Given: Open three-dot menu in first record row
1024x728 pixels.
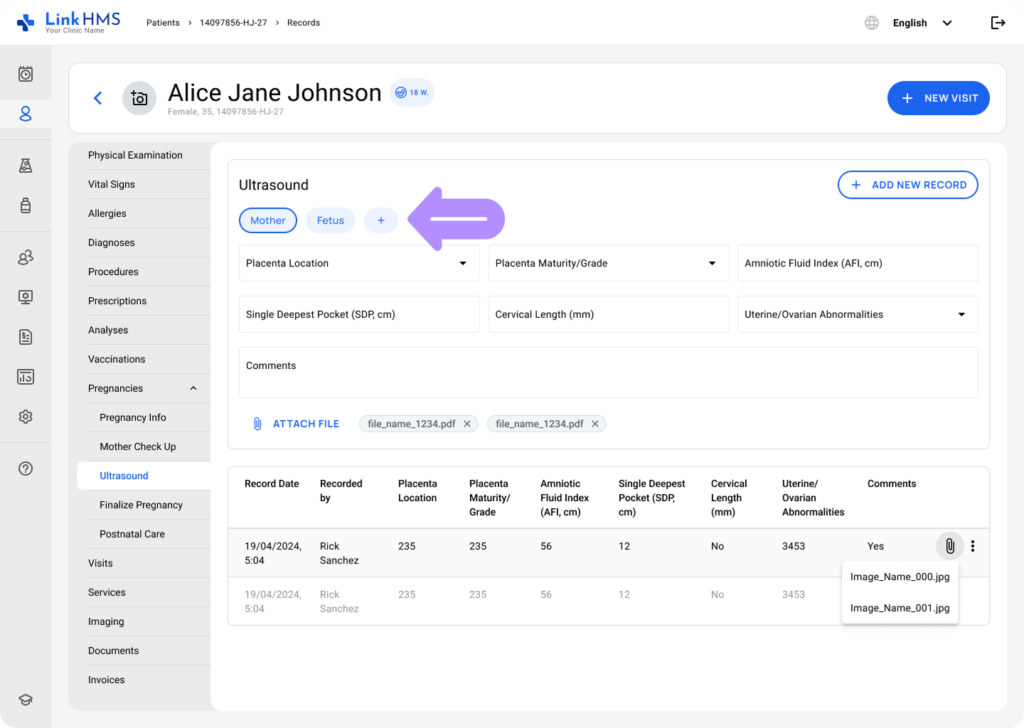Looking at the screenshot, I should (973, 546).
